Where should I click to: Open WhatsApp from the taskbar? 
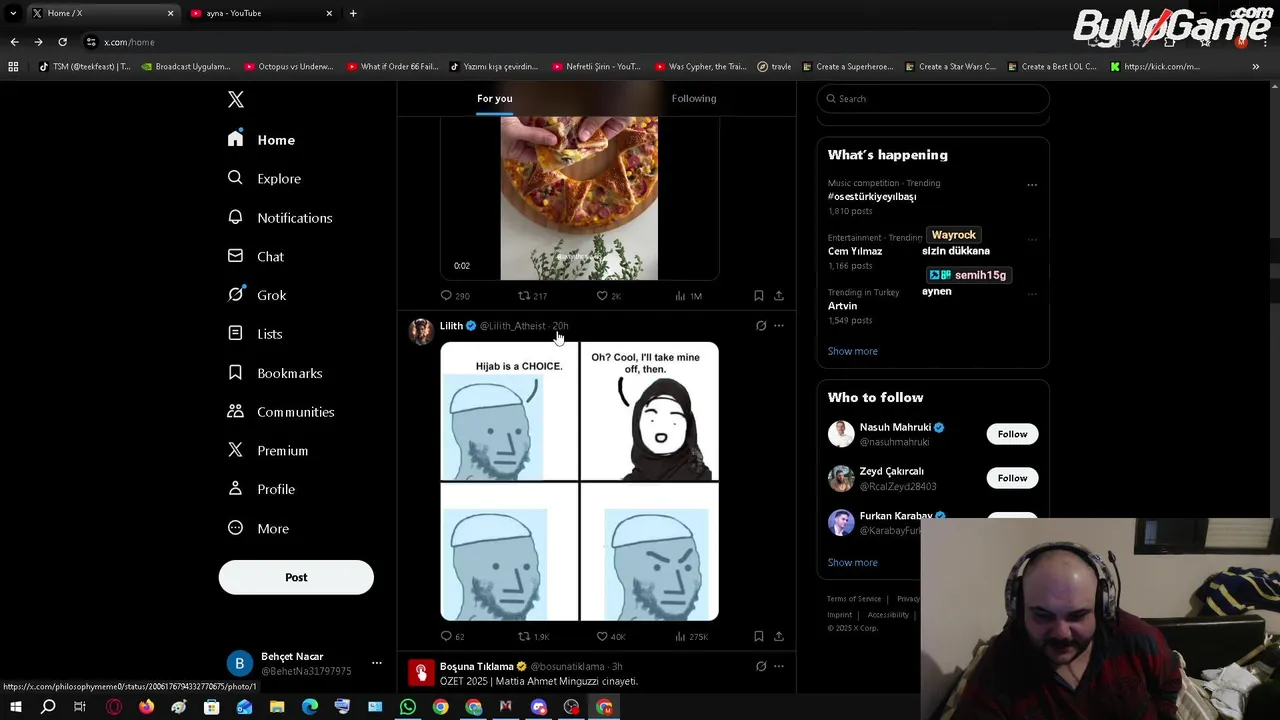[407, 707]
